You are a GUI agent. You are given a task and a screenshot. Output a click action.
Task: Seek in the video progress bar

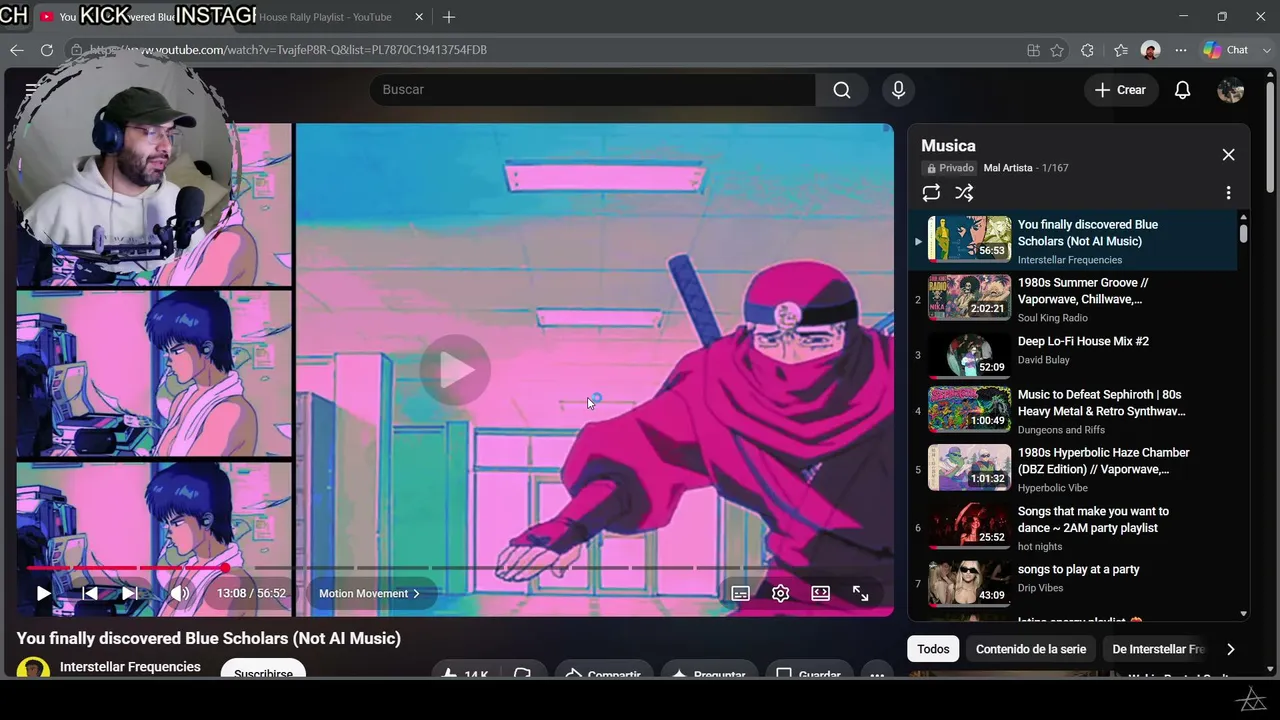455,568
